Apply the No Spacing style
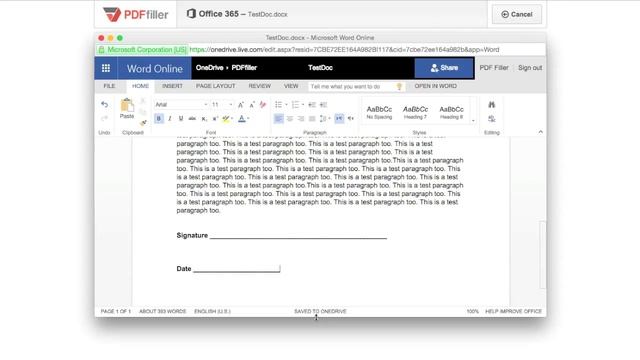Image resolution: width=640 pixels, height=360 pixels. click(x=379, y=112)
